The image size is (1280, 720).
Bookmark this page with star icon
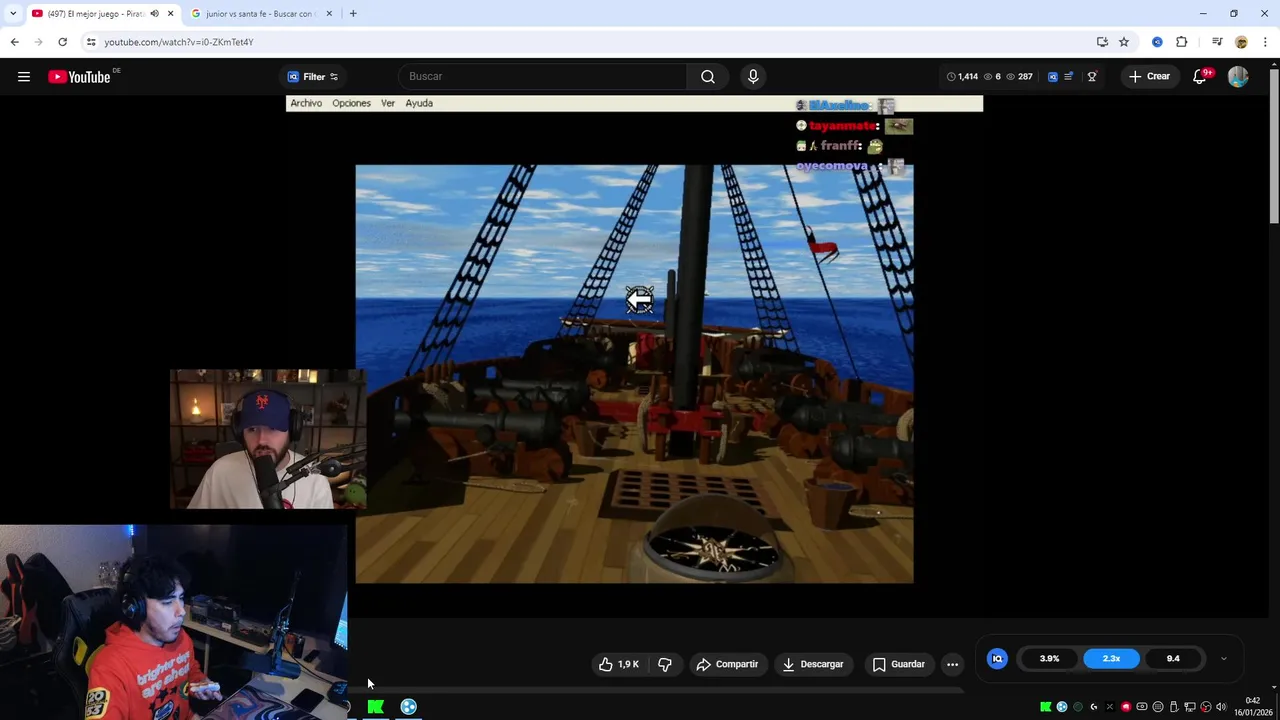coord(1124,42)
